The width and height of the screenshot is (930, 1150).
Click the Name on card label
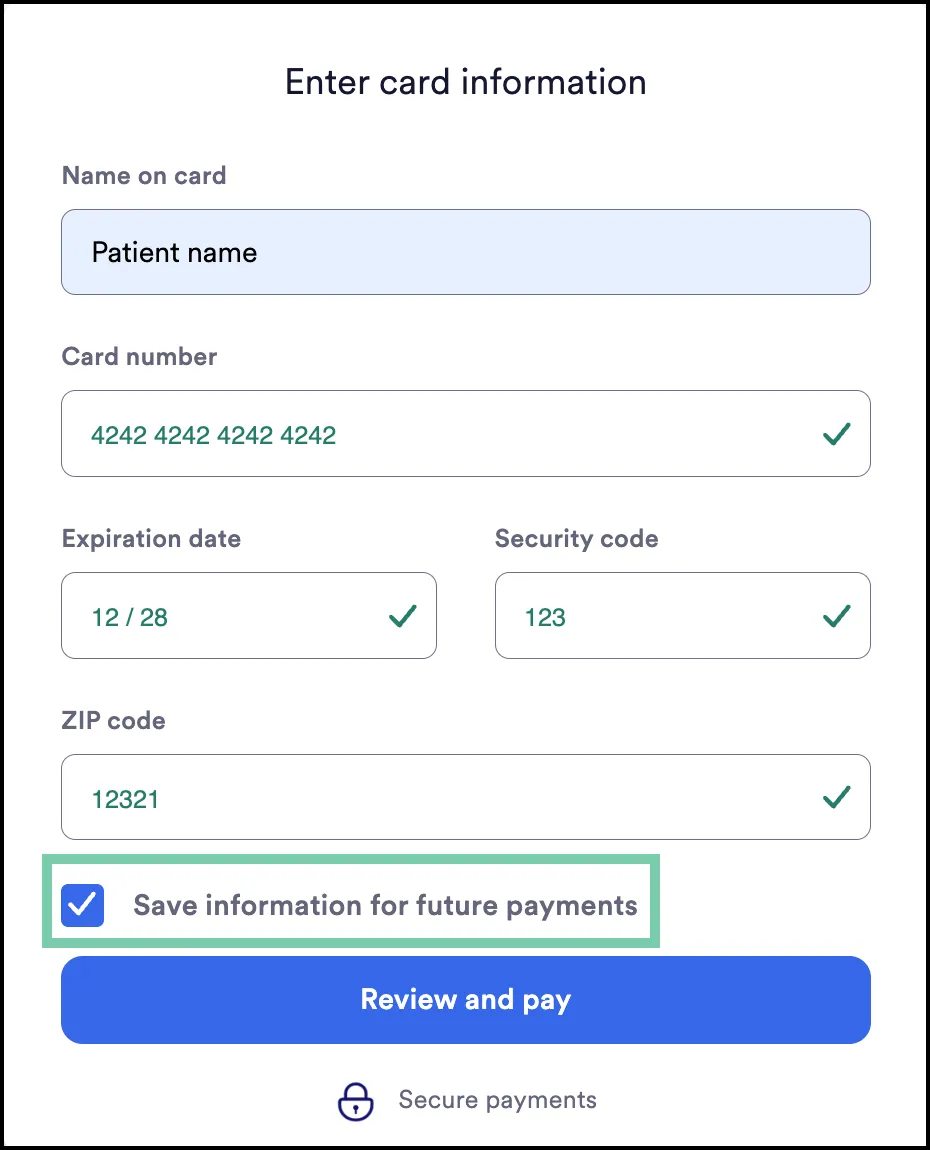point(144,175)
